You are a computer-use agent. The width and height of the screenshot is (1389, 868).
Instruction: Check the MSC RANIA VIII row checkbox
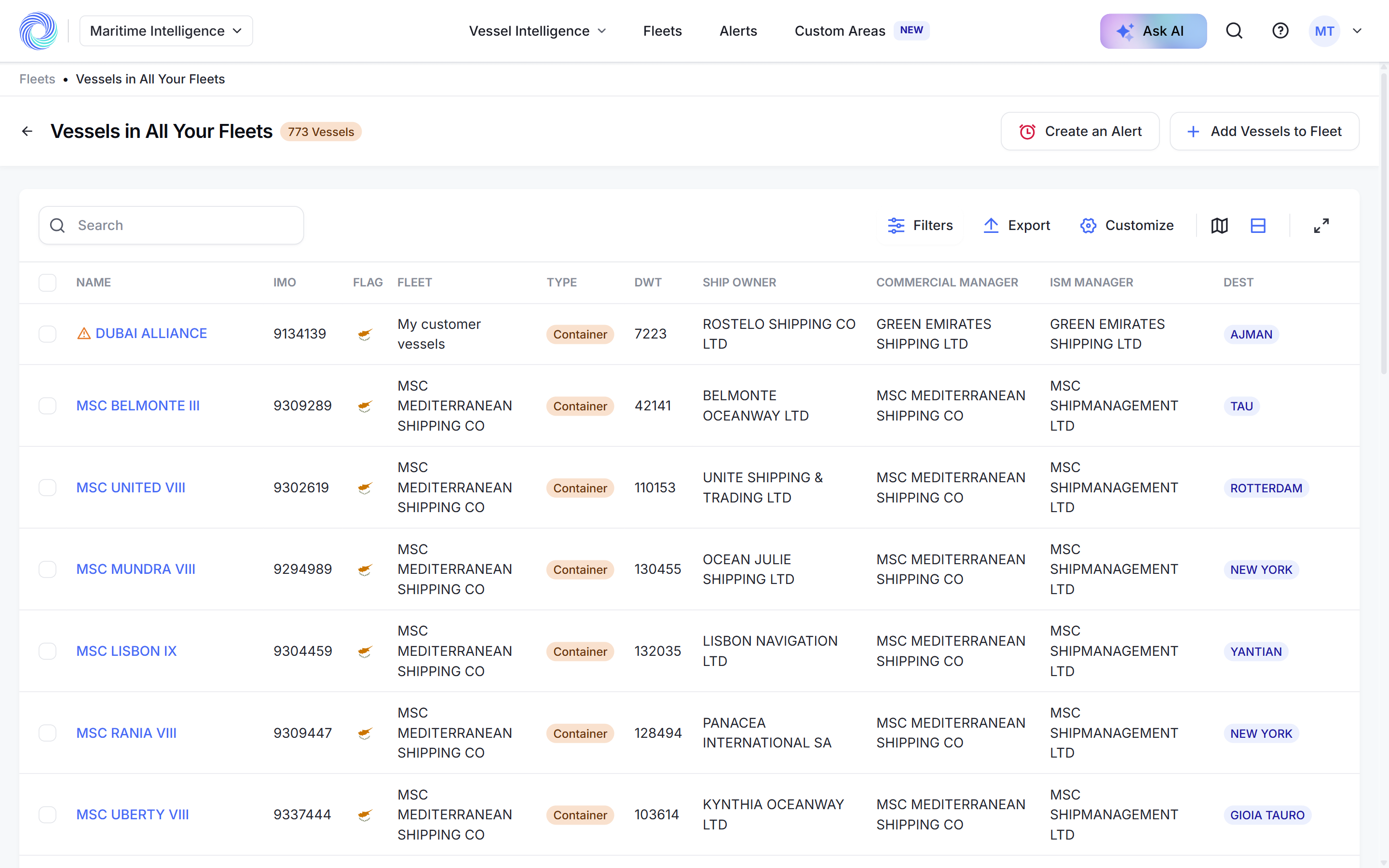pyautogui.click(x=48, y=733)
